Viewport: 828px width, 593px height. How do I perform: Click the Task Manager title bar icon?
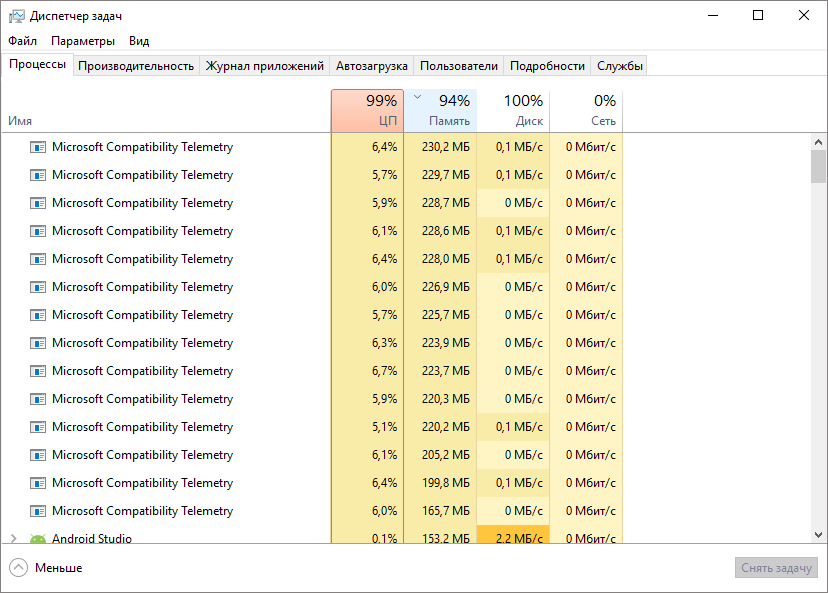17,16
